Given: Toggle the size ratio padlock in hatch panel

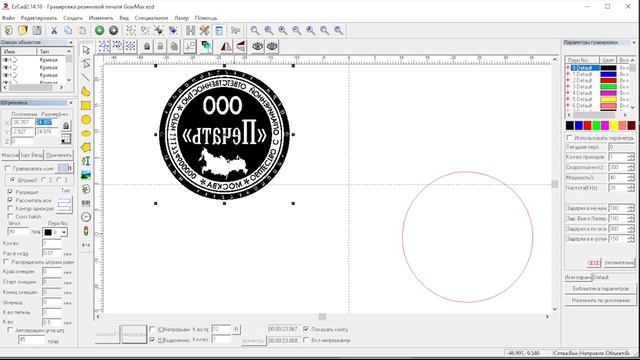Looking at the screenshot, I should click(66, 126).
